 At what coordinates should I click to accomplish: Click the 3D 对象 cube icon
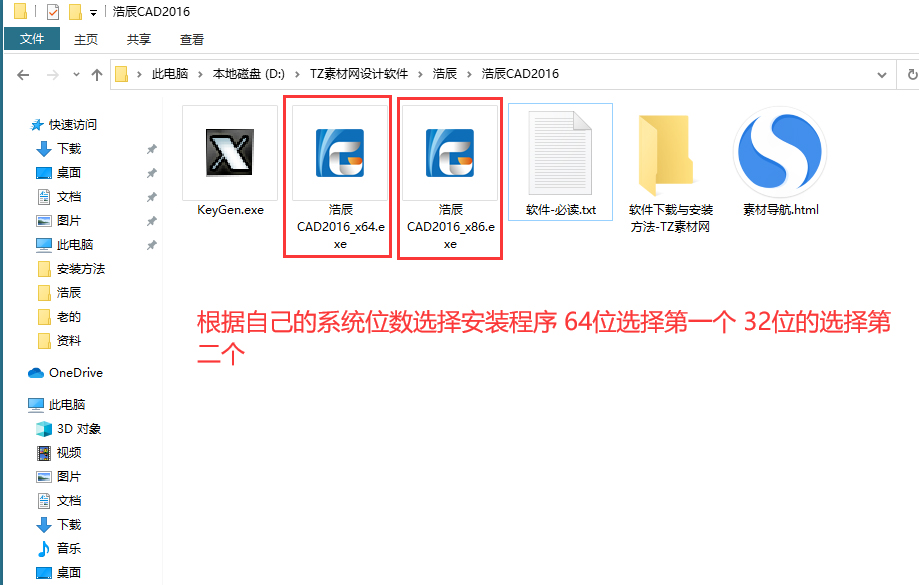tap(44, 429)
